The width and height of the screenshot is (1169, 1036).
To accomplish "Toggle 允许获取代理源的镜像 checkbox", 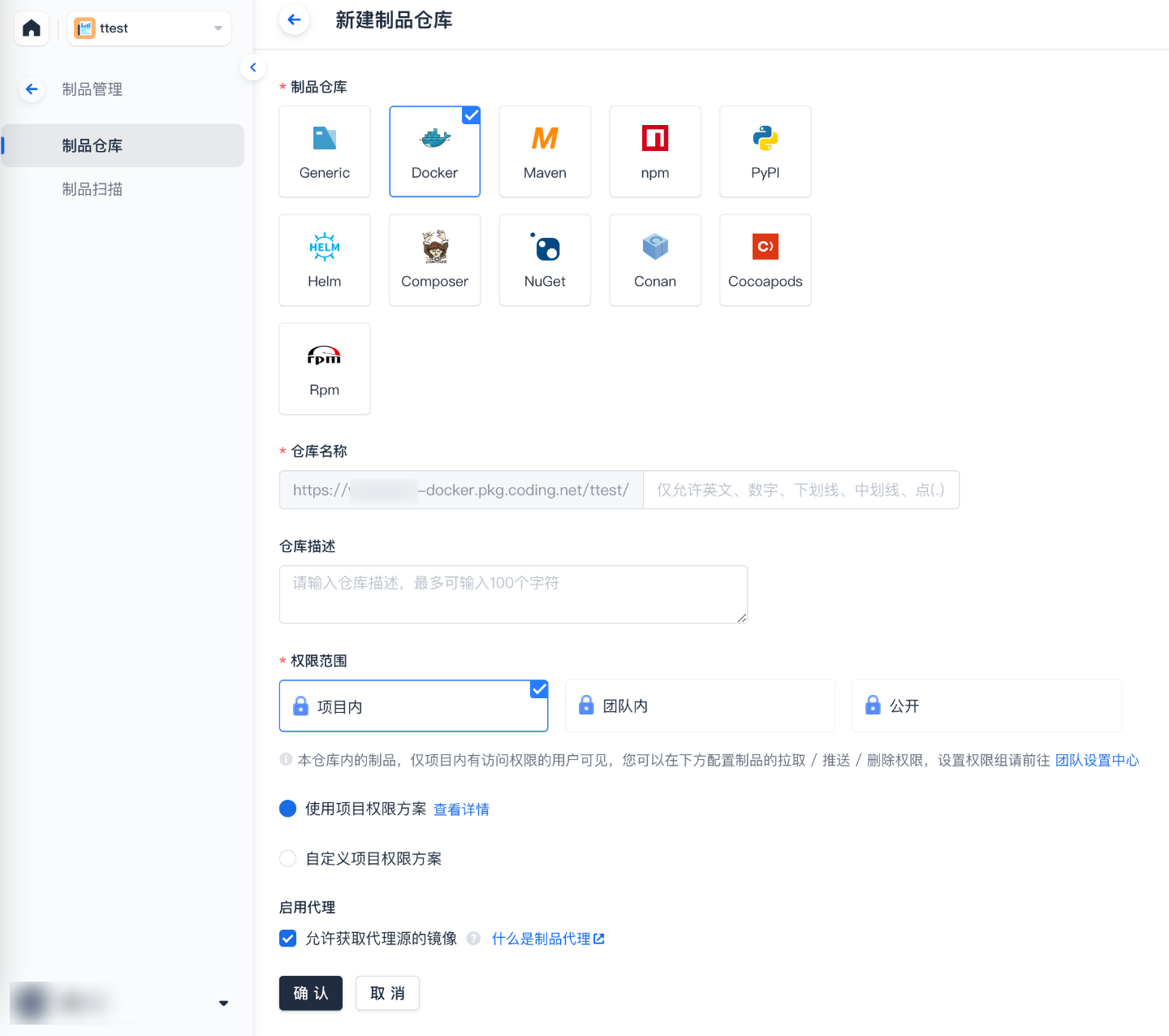I will coord(287,939).
